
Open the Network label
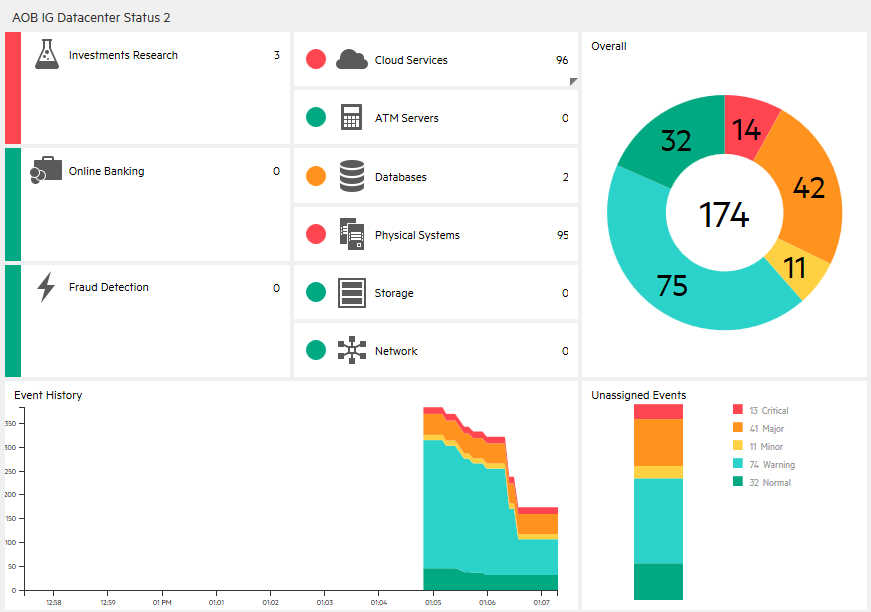coord(396,351)
